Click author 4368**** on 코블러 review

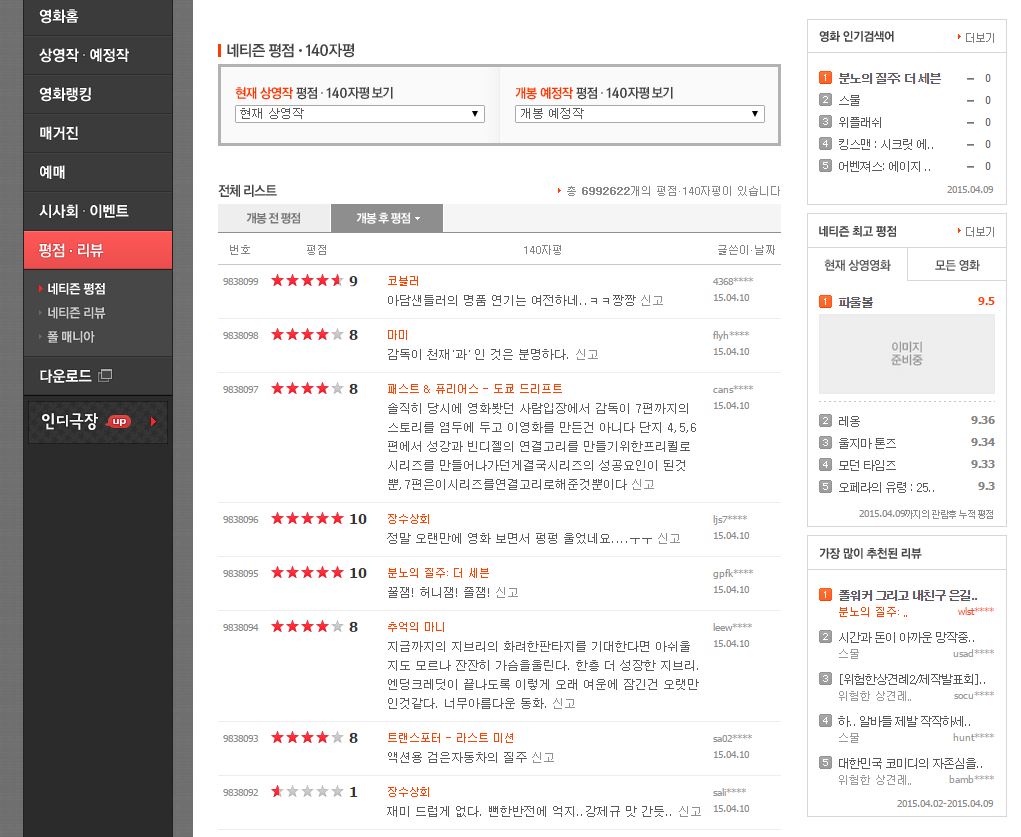(x=733, y=281)
